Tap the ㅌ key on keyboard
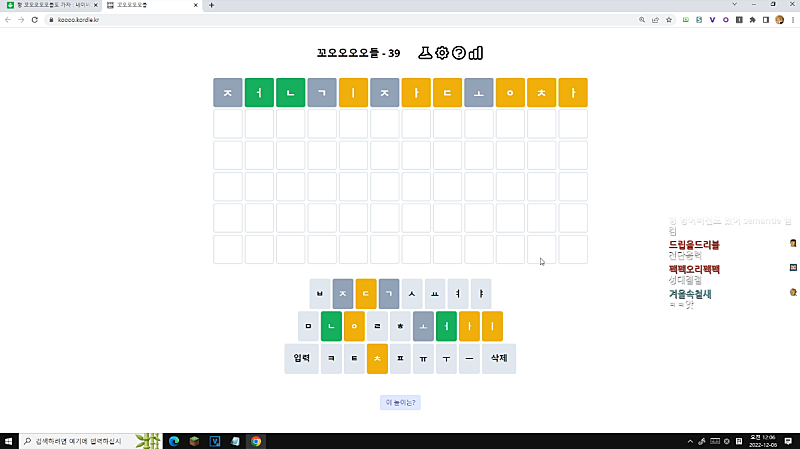The height and width of the screenshot is (449, 800). click(354, 359)
